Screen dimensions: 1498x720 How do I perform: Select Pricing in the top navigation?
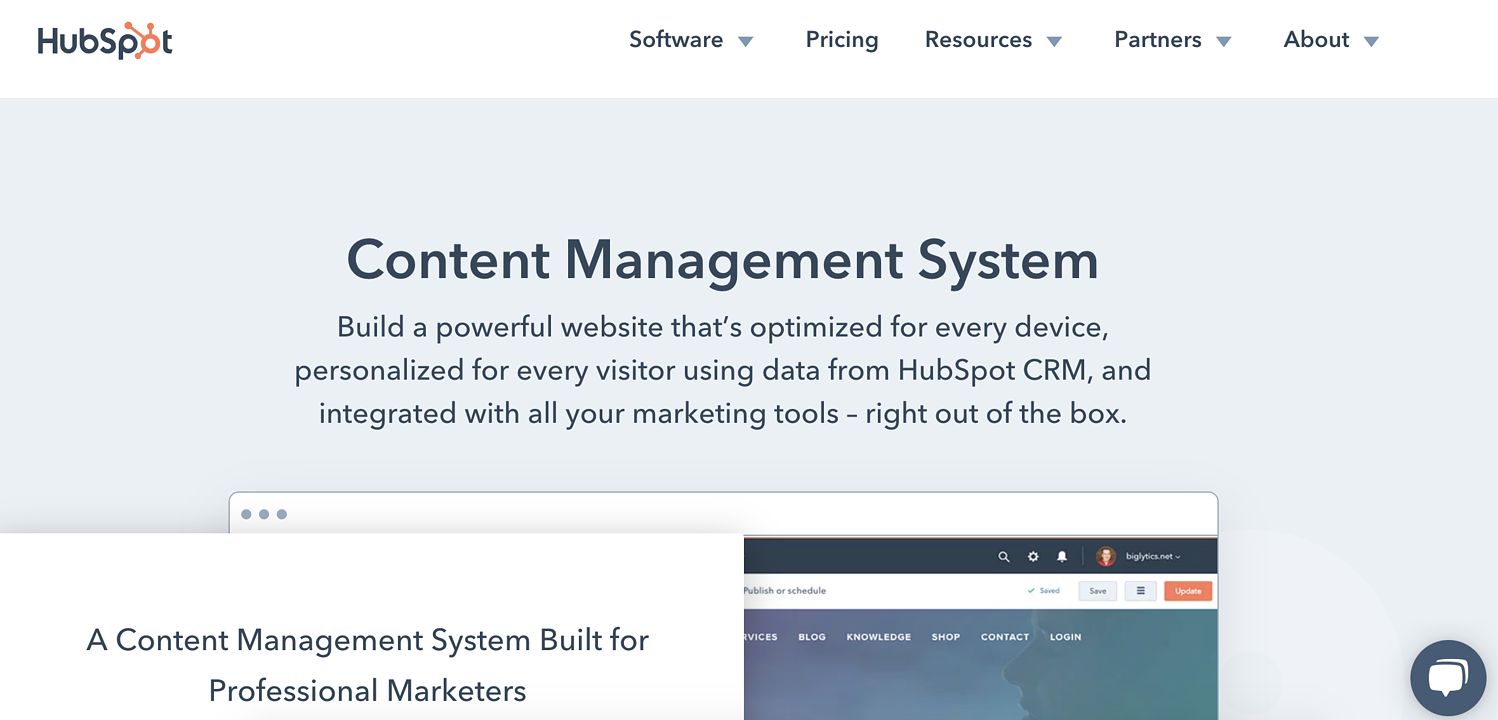(x=841, y=40)
